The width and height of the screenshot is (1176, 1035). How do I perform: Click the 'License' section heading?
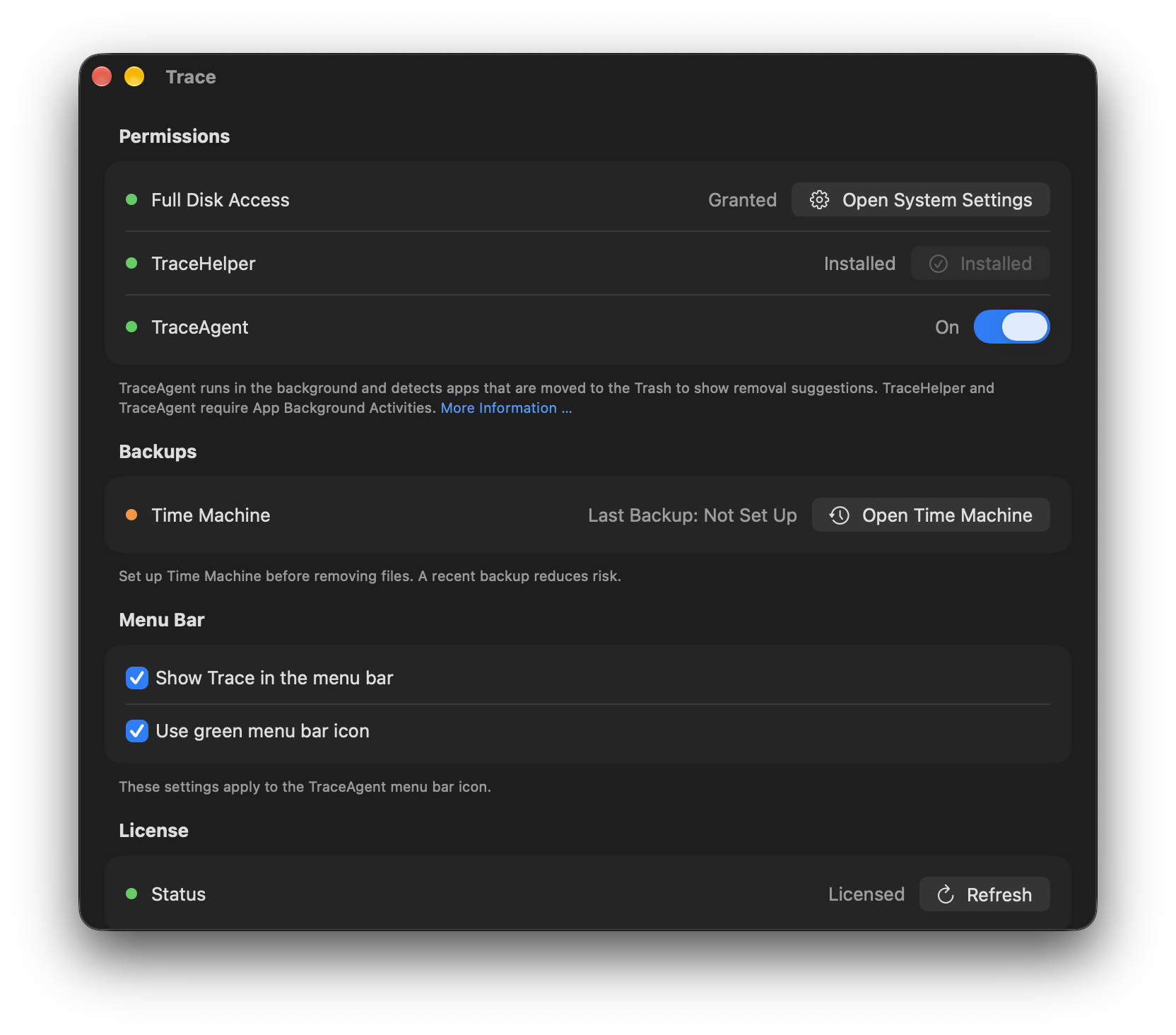pyautogui.click(x=153, y=831)
